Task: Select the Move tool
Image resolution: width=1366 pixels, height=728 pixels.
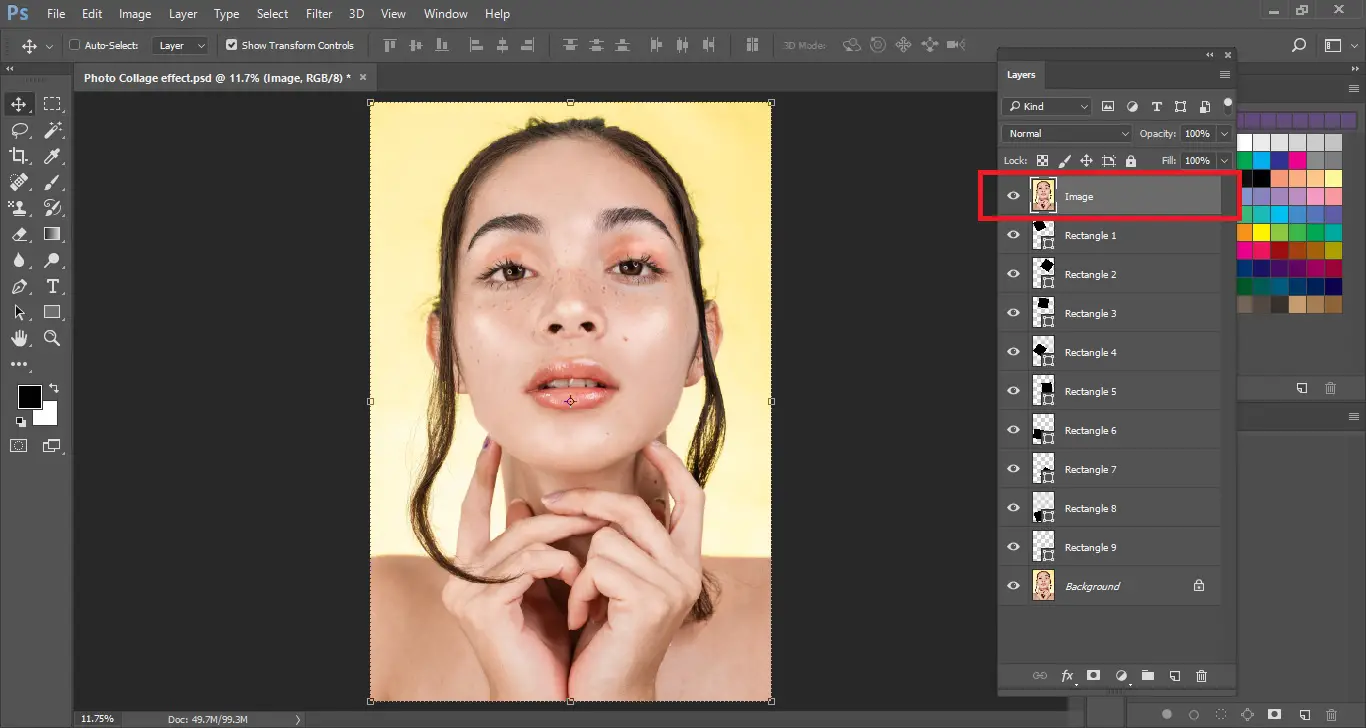Action: (x=17, y=103)
